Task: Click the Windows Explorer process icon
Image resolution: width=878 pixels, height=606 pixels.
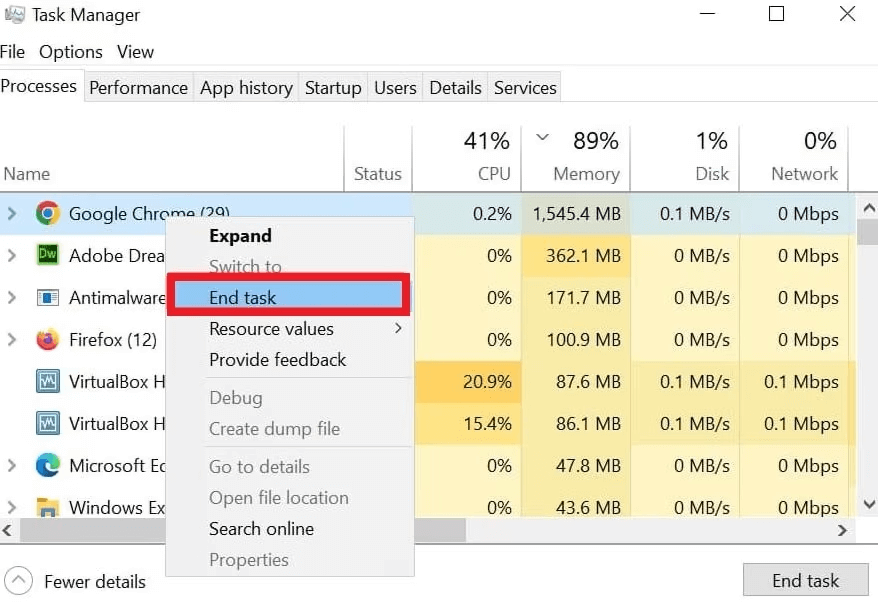Action: [48, 507]
